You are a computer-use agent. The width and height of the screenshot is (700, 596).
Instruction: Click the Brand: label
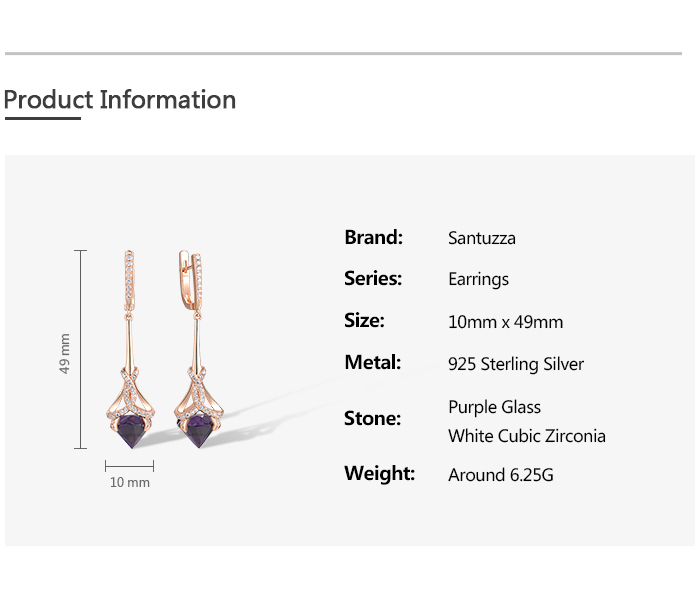click(x=373, y=237)
